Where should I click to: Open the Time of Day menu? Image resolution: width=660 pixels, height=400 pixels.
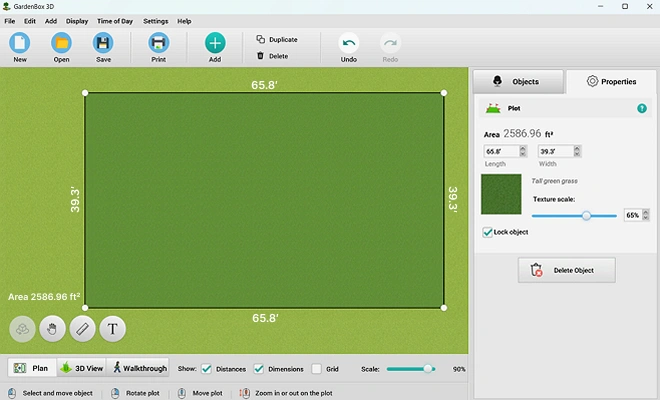pyautogui.click(x=115, y=21)
